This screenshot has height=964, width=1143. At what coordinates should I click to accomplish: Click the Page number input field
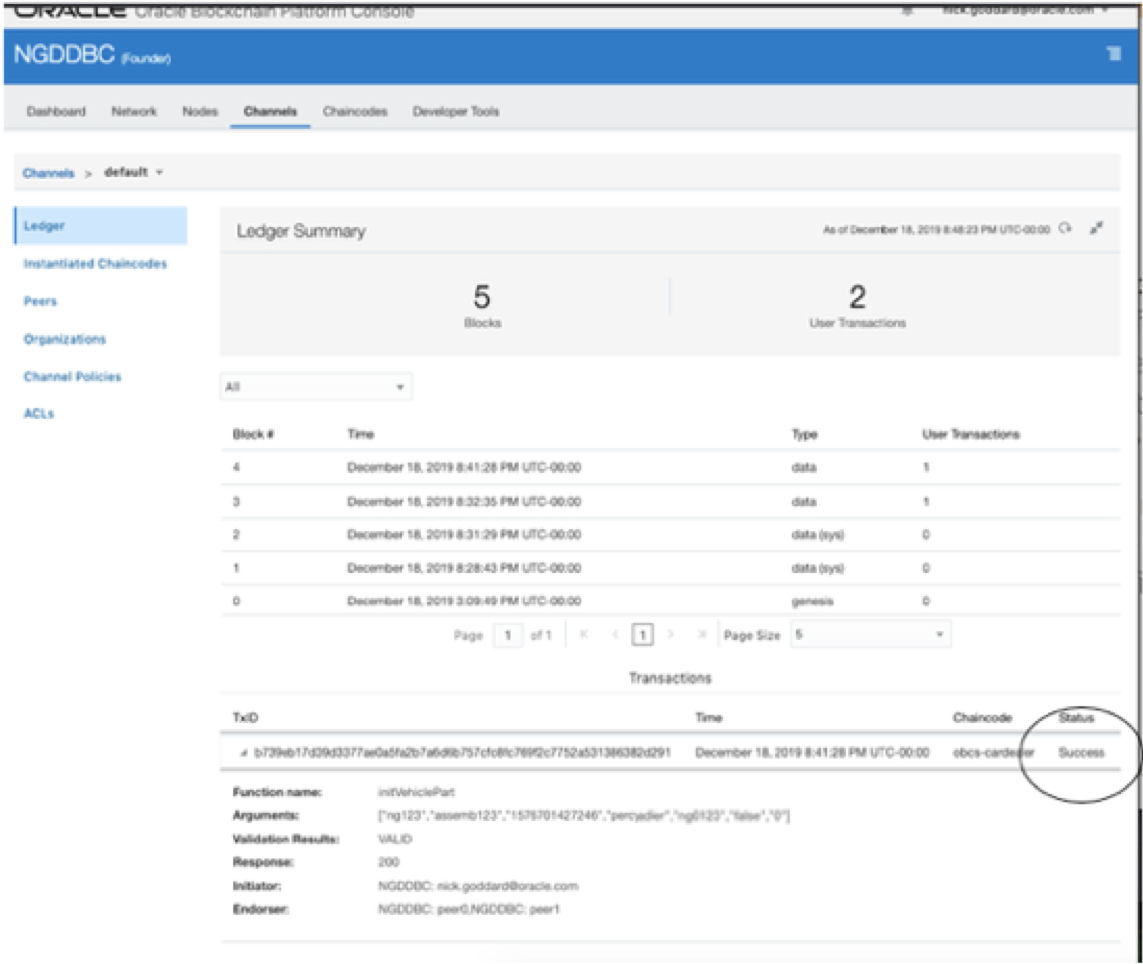pos(508,636)
